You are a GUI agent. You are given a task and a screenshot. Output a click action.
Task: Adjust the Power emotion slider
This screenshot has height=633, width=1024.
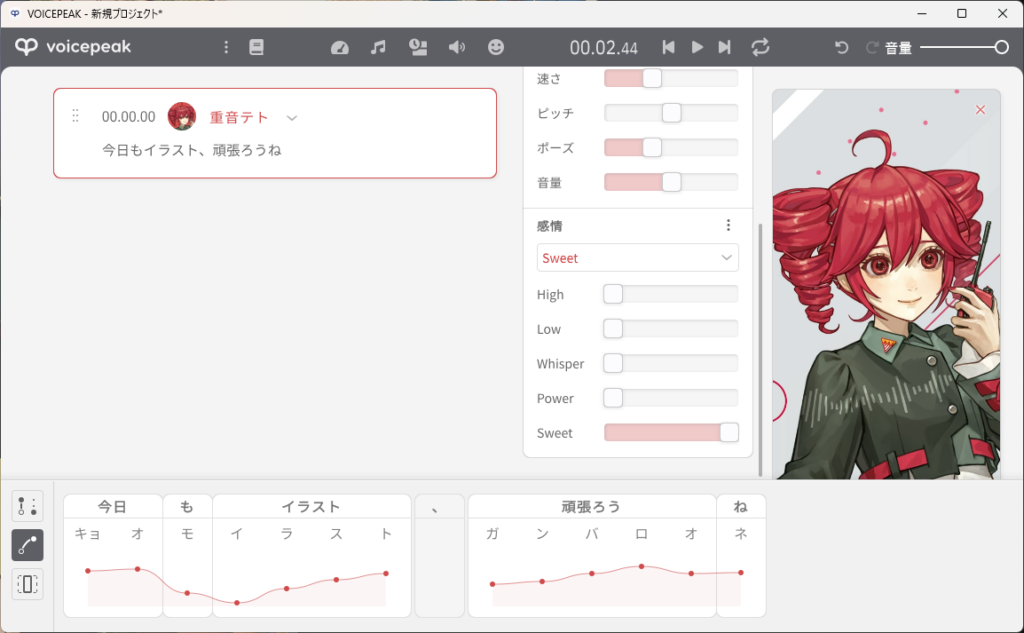click(x=671, y=398)
